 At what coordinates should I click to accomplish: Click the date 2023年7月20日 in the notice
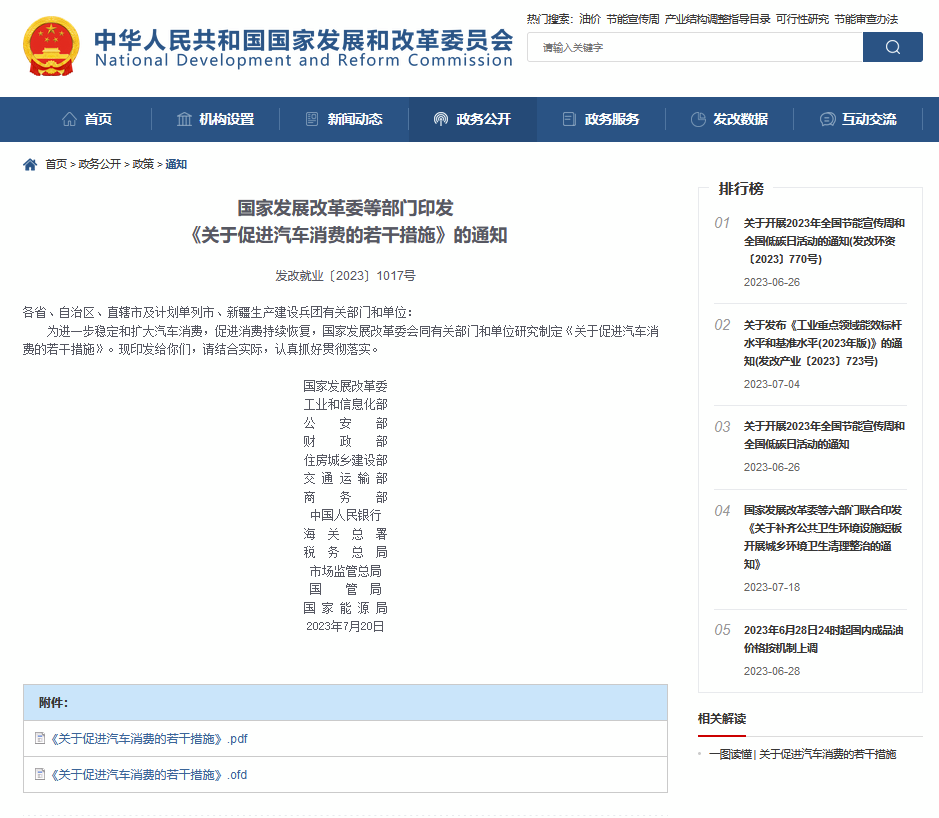coord(345,626)
